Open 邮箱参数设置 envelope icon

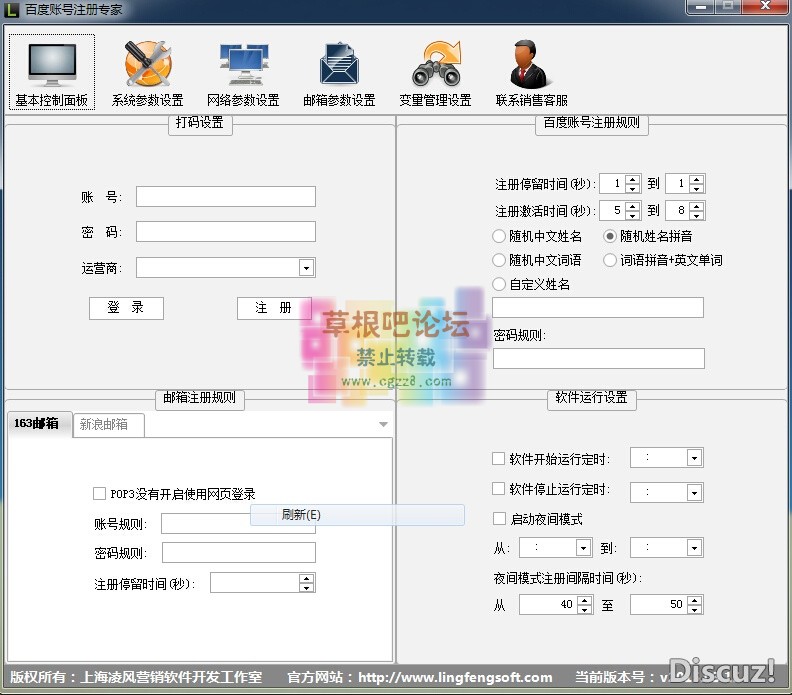click(339, 72)
